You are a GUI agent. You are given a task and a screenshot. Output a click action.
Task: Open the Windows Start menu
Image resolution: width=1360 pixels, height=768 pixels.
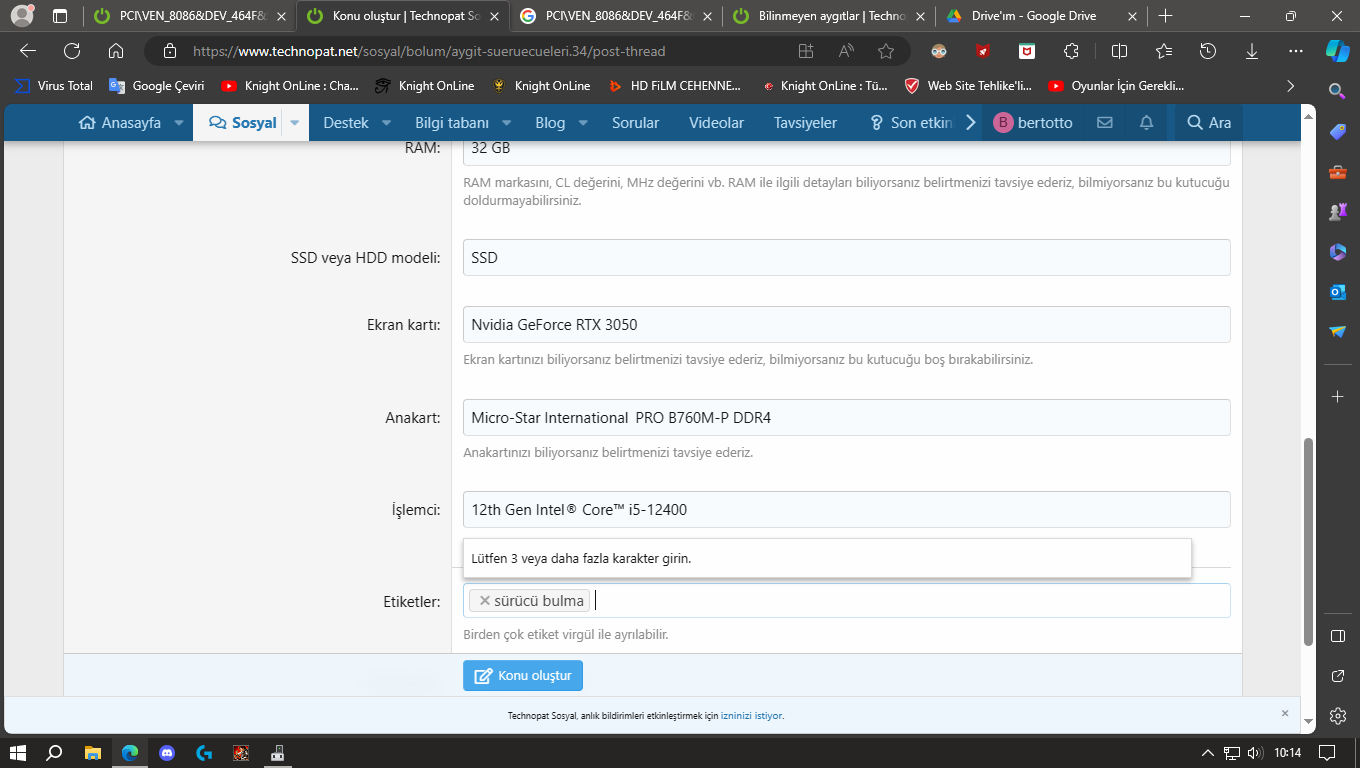tap(18, 752)
